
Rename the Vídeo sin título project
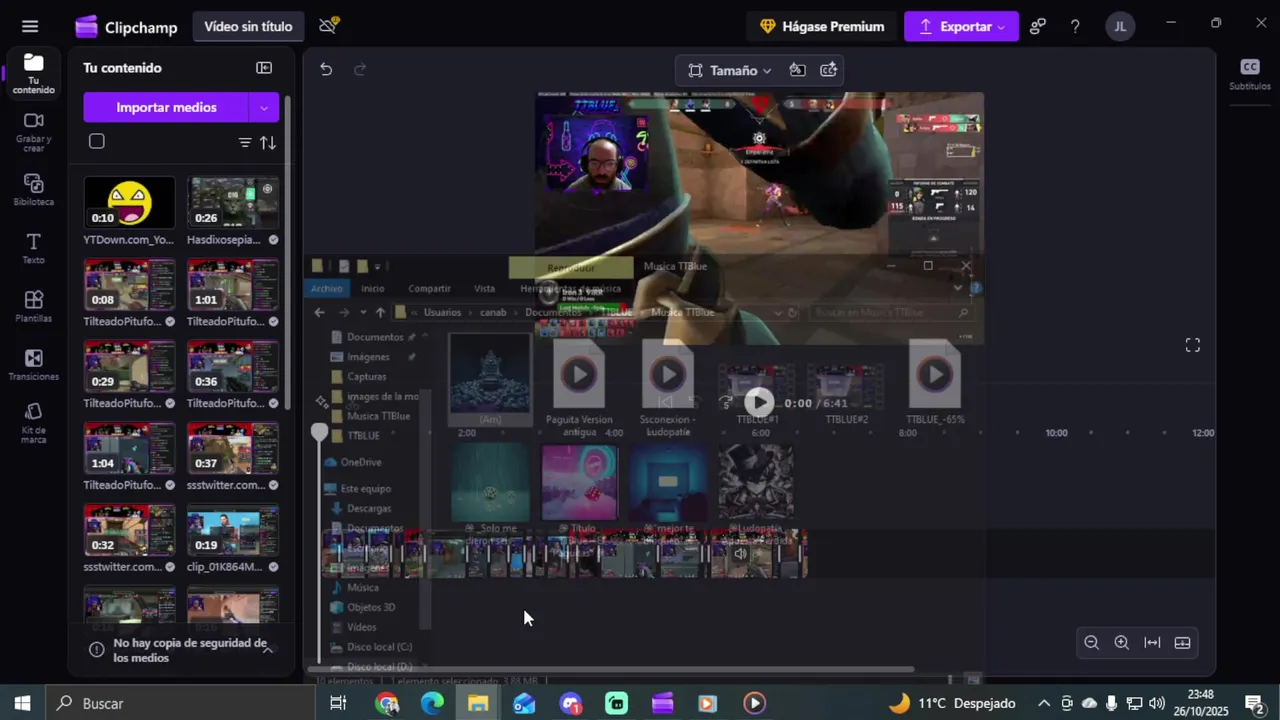248,27
